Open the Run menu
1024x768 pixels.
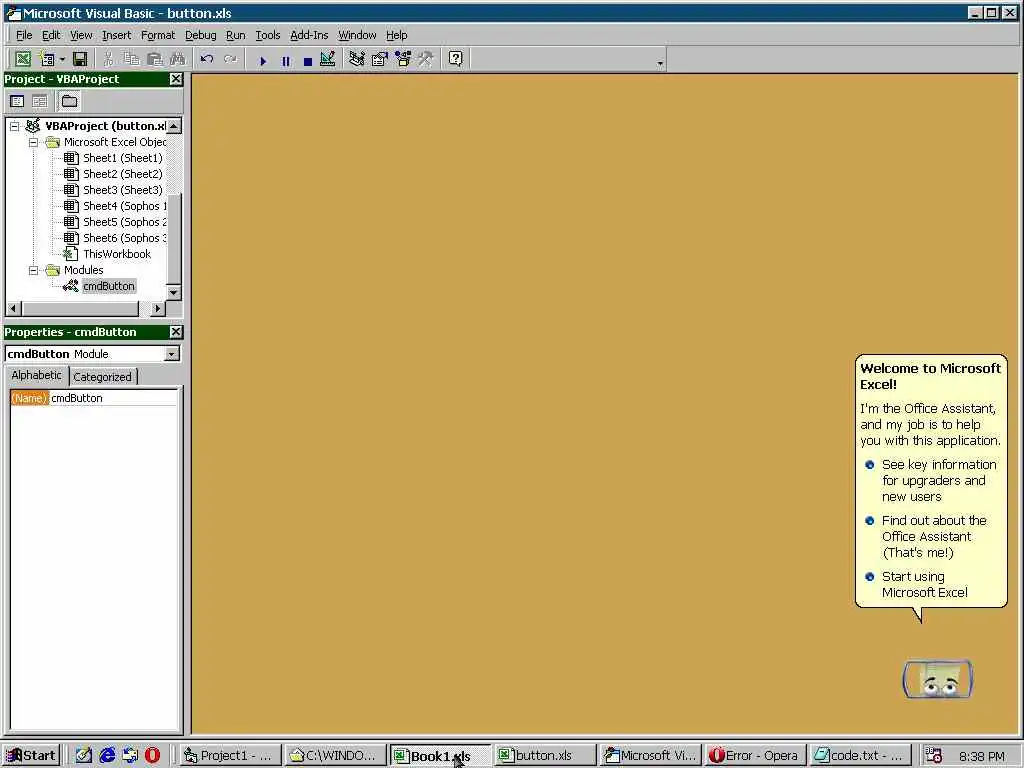(x=236, y=35)
